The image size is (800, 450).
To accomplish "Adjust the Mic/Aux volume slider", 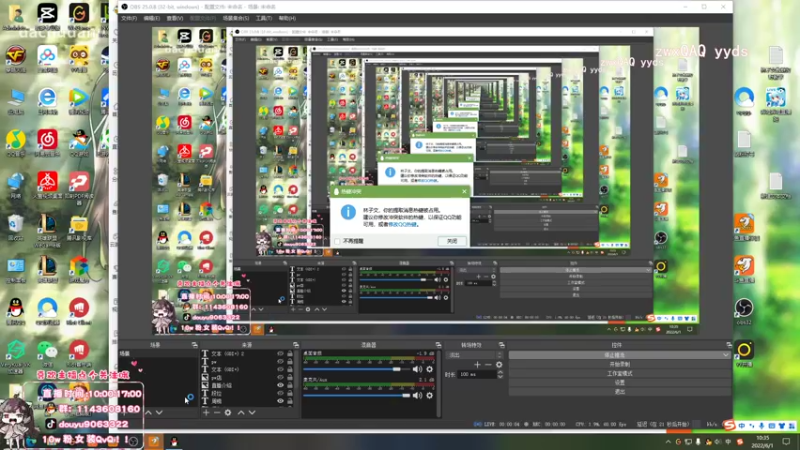I will [x=357, y=395].
